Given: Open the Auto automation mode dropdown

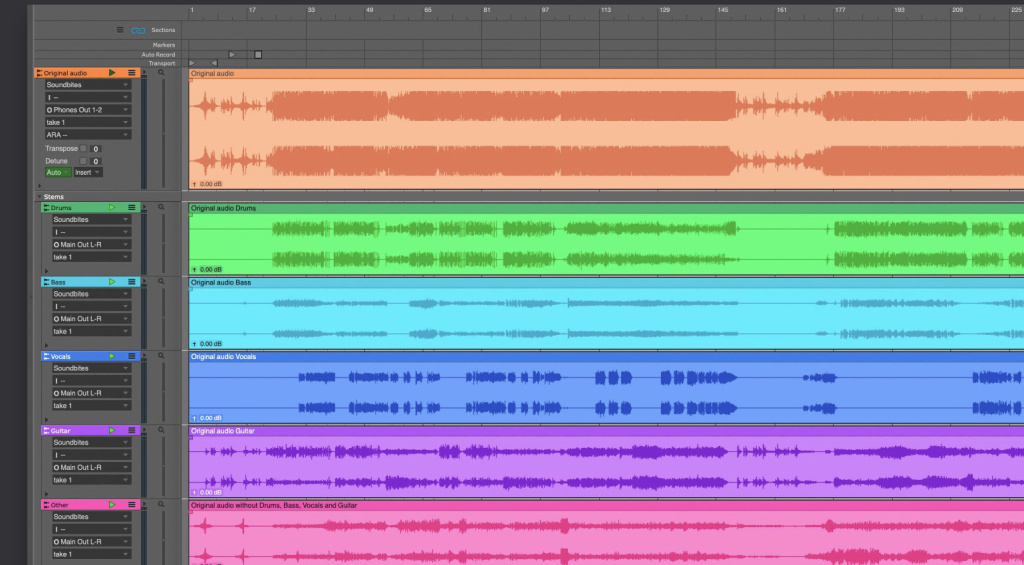Looking at the screenshot, I should (57, 172).
